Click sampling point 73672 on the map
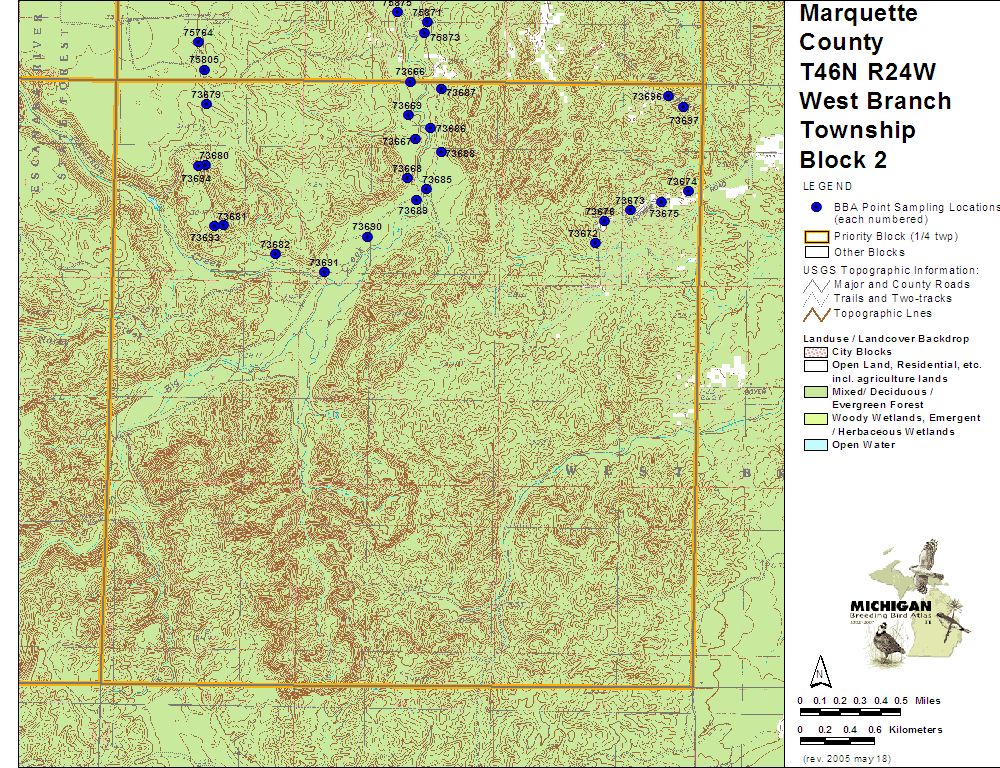The image size is (1000, 768). pos(595,243)
